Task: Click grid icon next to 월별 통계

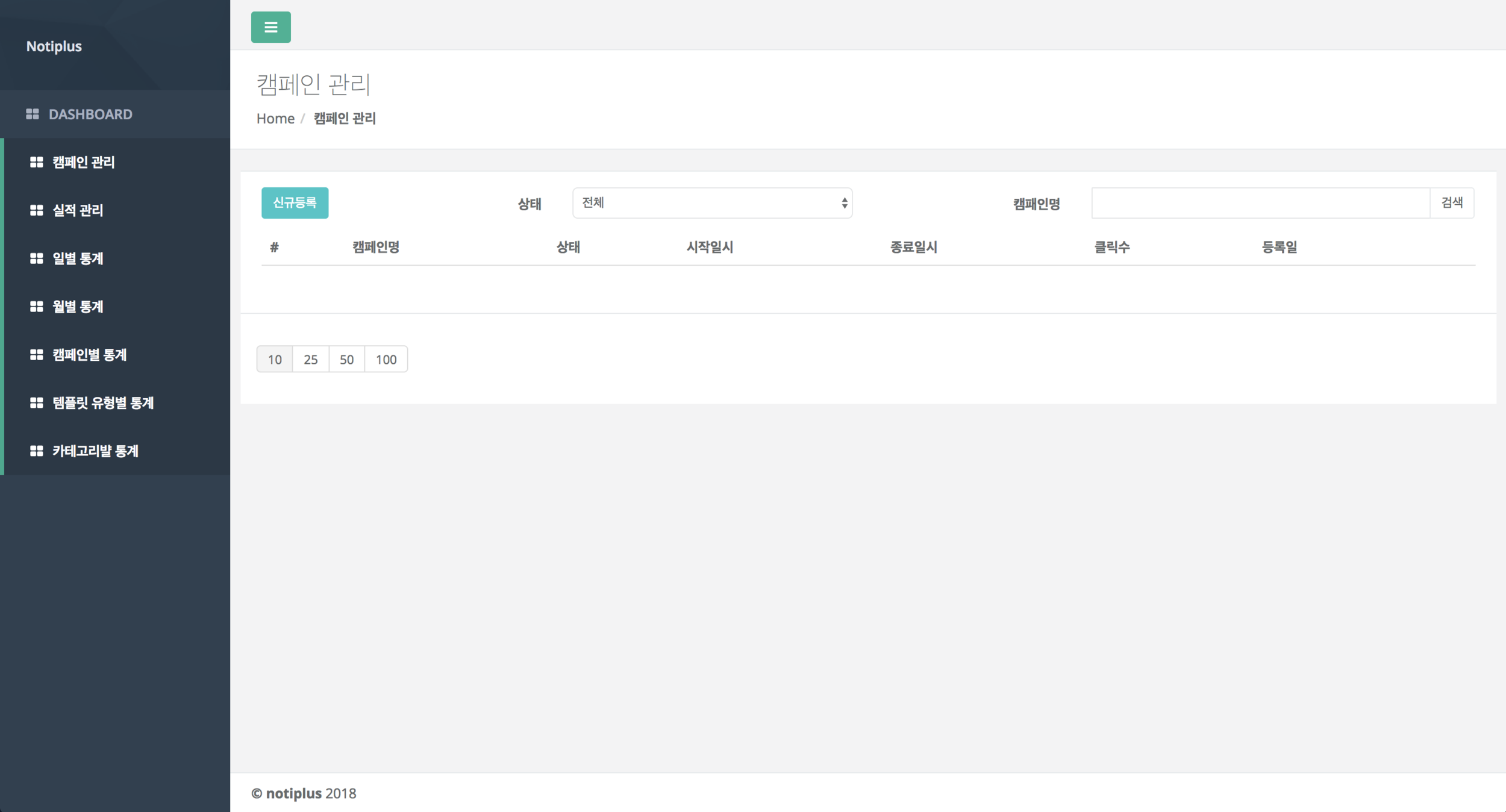Action: tap(37, 307)
